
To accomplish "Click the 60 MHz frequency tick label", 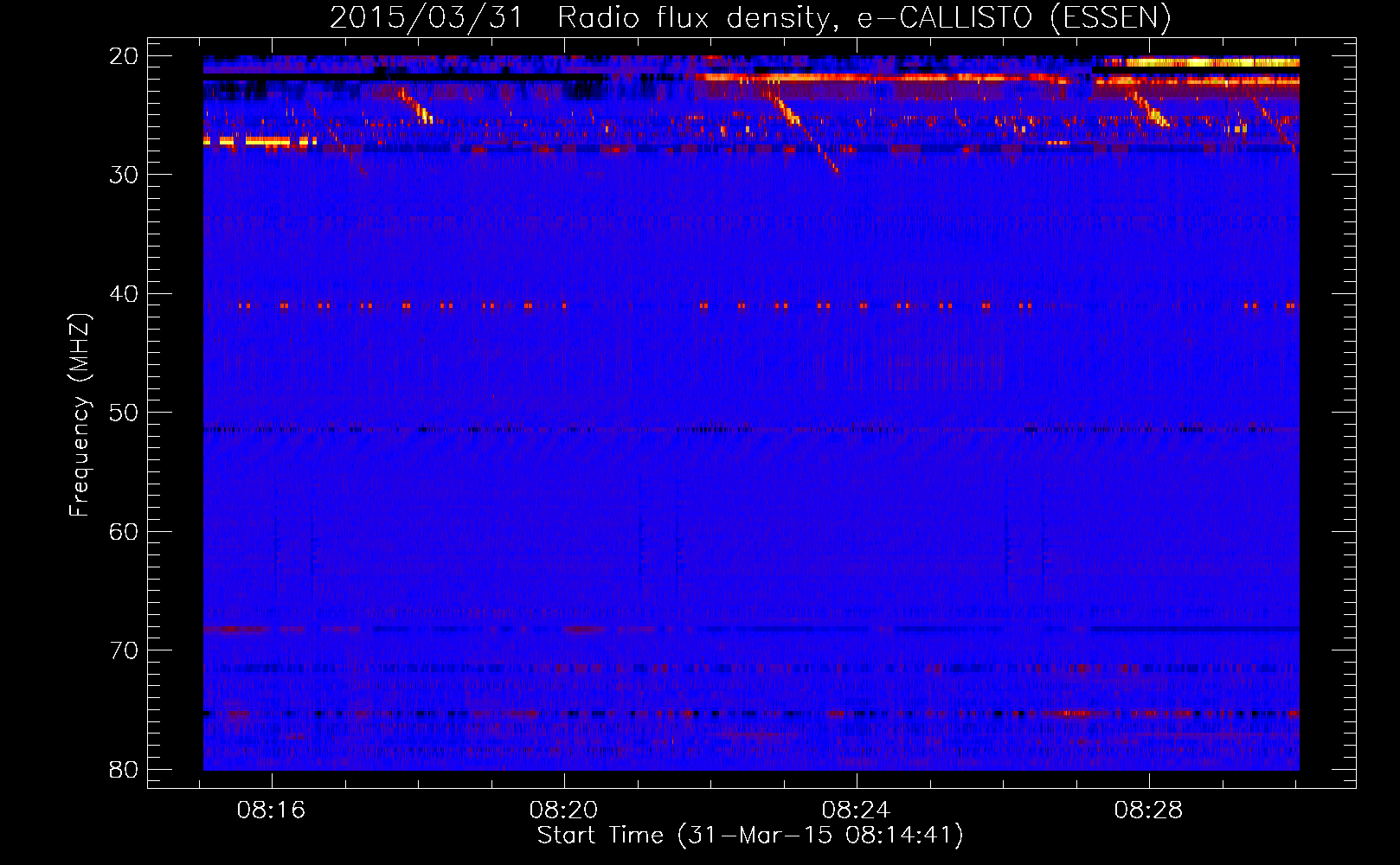I will pos(124,532).
